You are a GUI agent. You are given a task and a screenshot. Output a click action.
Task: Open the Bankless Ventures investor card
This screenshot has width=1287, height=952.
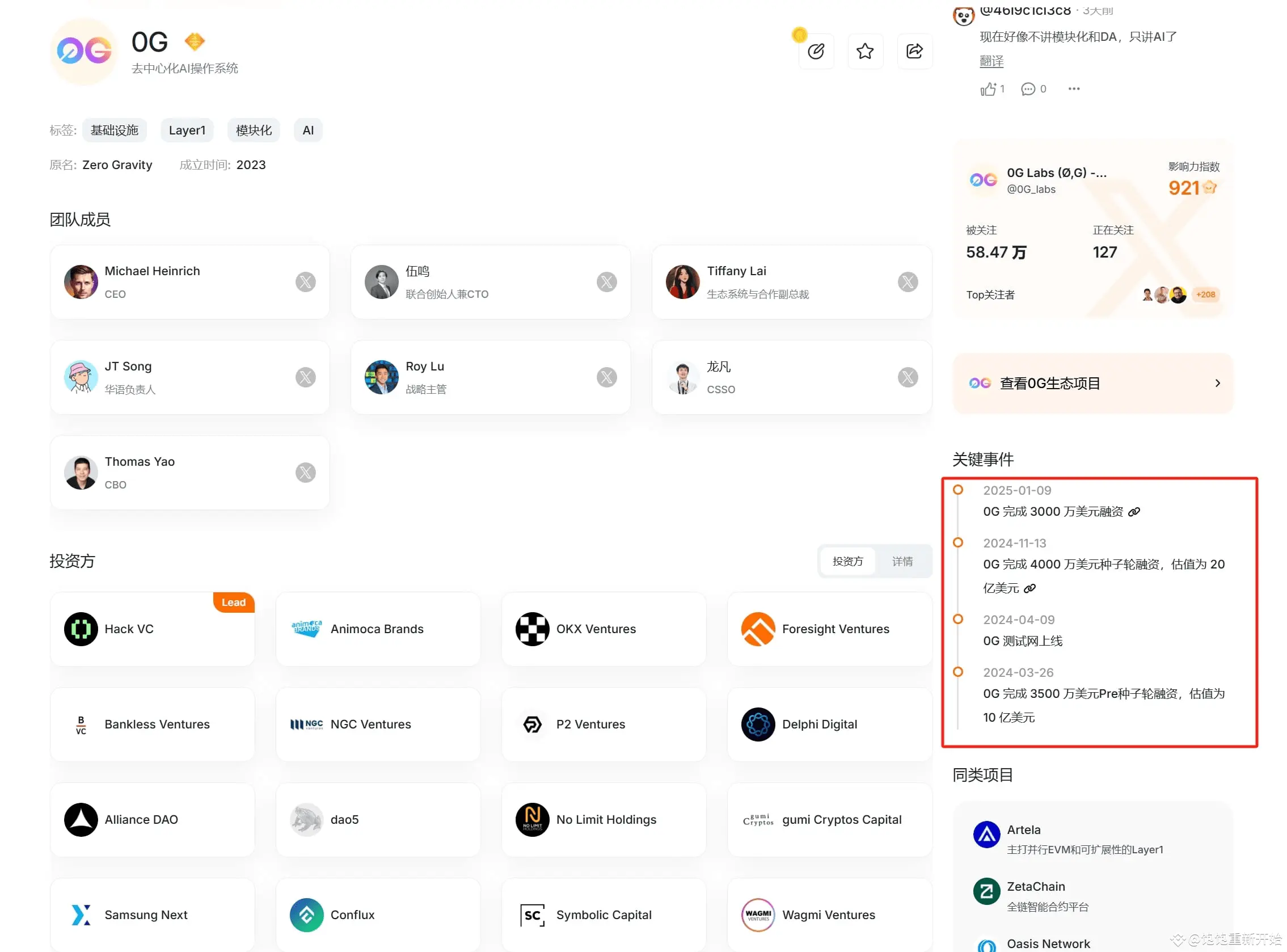click(152, 724)
